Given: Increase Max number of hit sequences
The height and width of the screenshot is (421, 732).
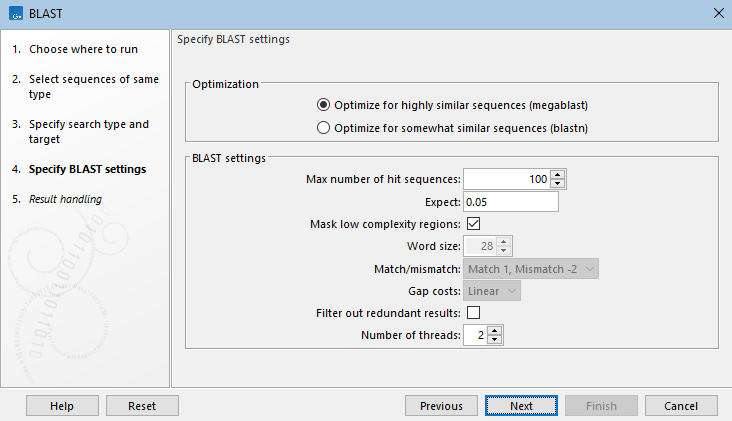Looking at the screenshot, I should pos(558,174).
